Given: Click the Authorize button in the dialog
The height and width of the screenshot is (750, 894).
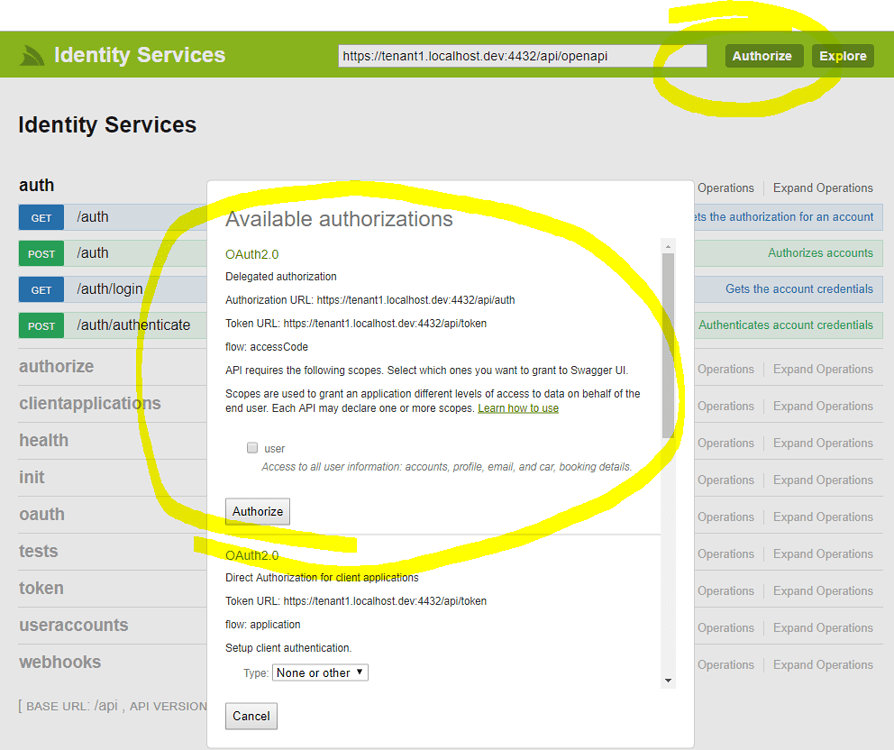Looking at the screenshot, I should pos(257,512).
